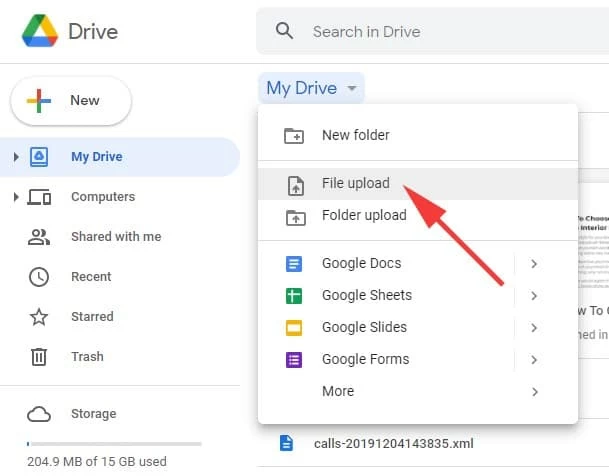Click the Google Docs icon in menu
Image resolution: width=609 pixels, height=476 pixels.
pos(294,264)
